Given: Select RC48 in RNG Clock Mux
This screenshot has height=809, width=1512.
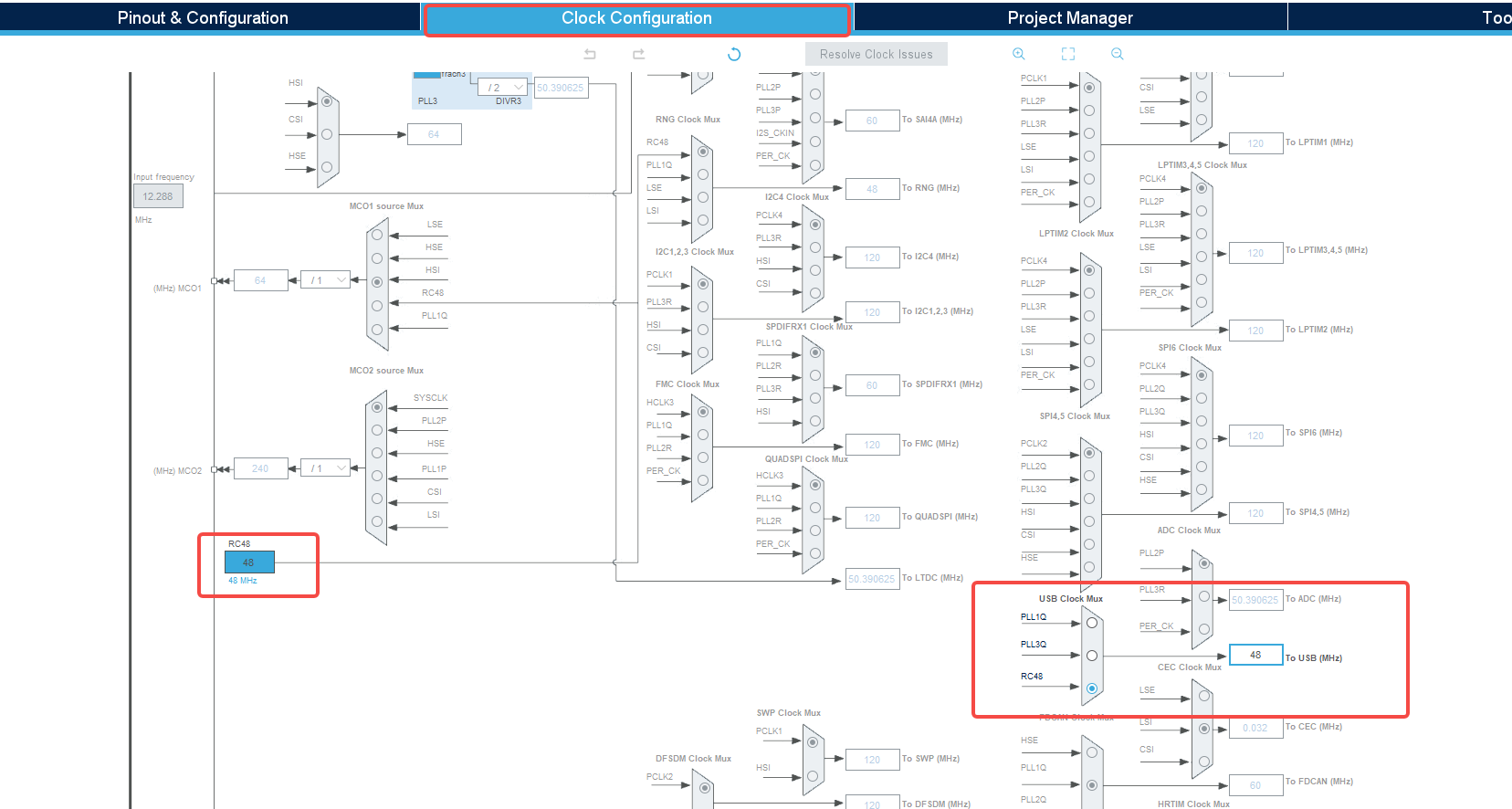Looking at the screenshot, I should pyautogui.click(x=703, y=152).
